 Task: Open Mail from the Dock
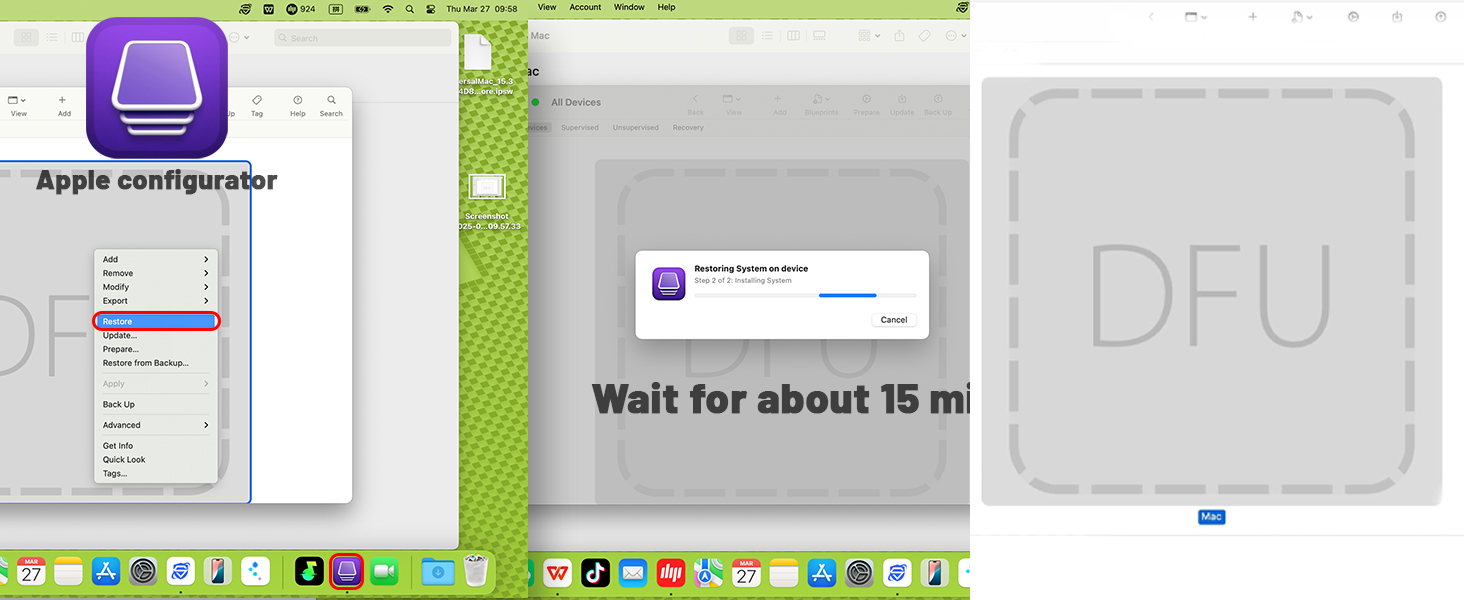pyautogui.click(x=633, y=572)
